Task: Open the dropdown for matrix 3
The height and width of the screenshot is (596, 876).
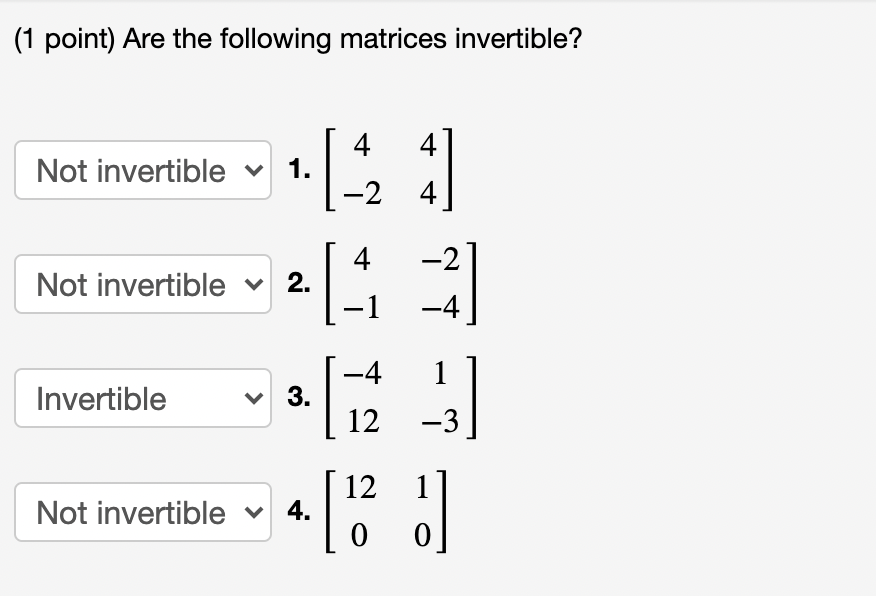Action: tap(143, 398)
